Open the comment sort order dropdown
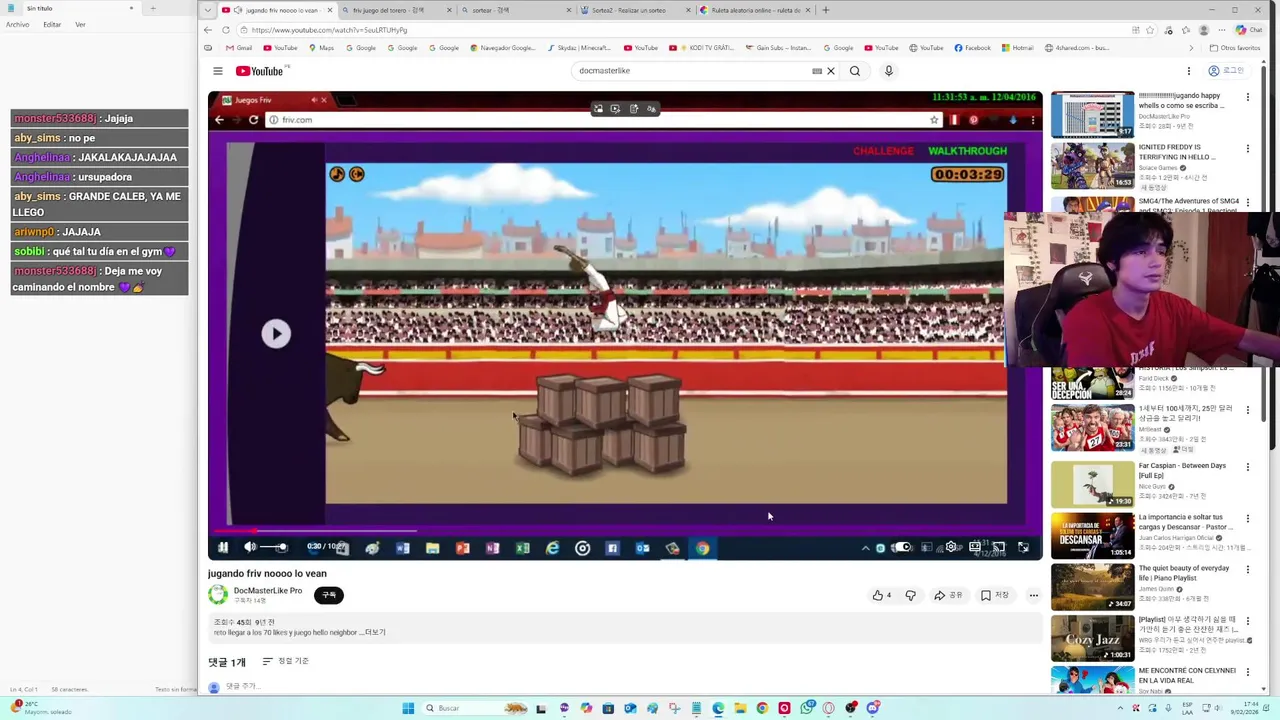 pyautogui.click(x=286, y=661)
